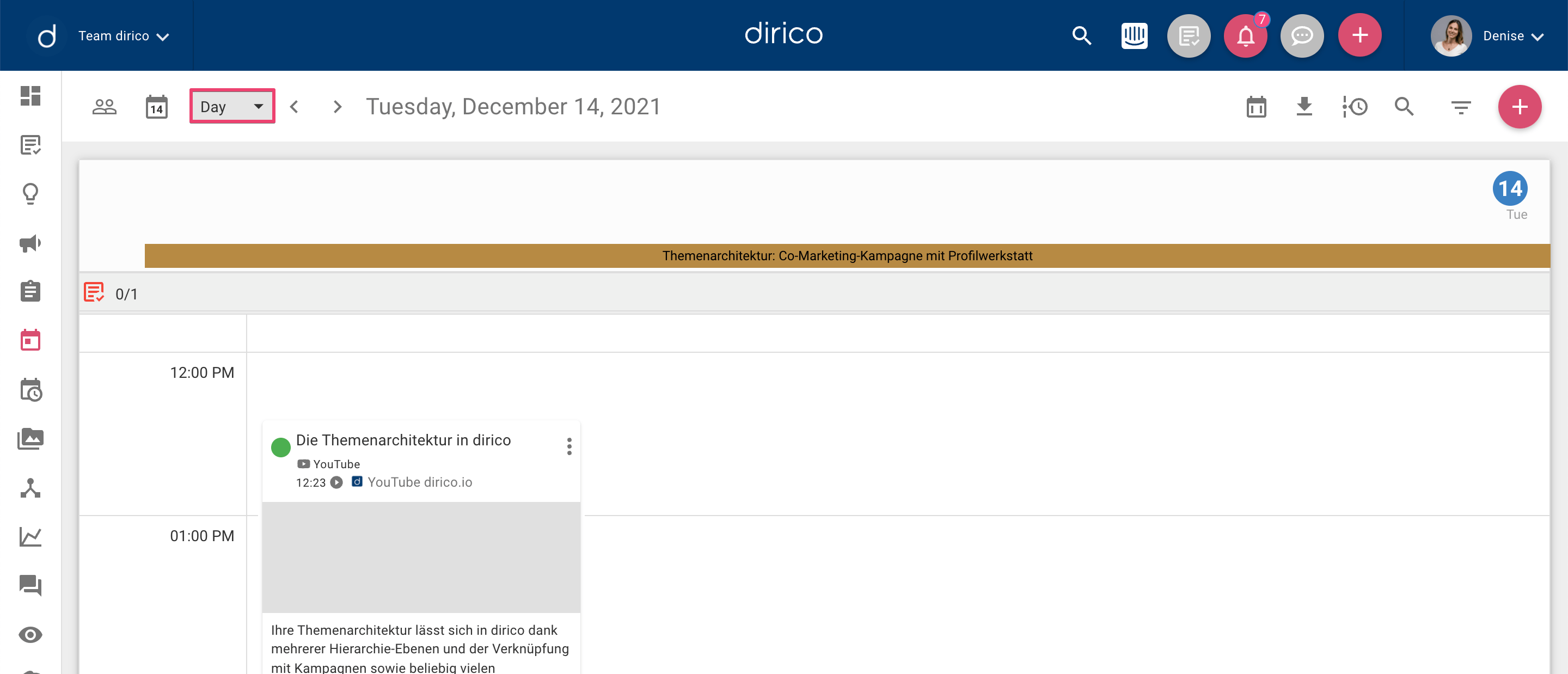Image resolution: width=1568 pixels, height=674 pixels.
Task: Open the Tasks clipboard section
Action: click(x=31, y=291)
